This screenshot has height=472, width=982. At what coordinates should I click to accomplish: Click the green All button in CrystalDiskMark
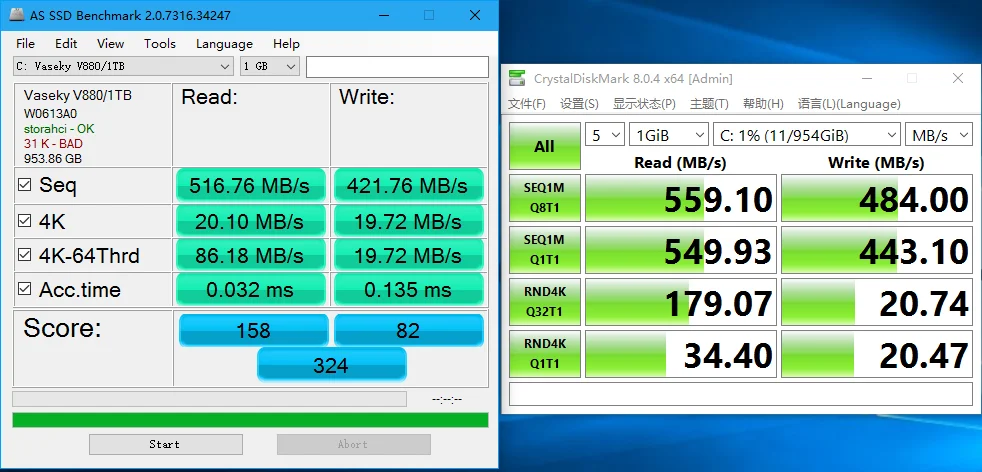coord(544,146)
